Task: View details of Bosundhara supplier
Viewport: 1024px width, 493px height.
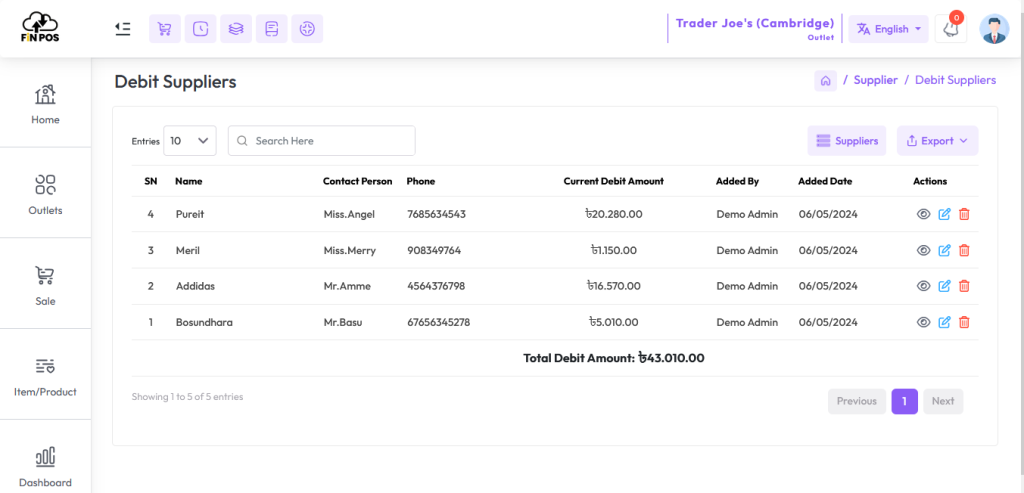Action: 923,322
